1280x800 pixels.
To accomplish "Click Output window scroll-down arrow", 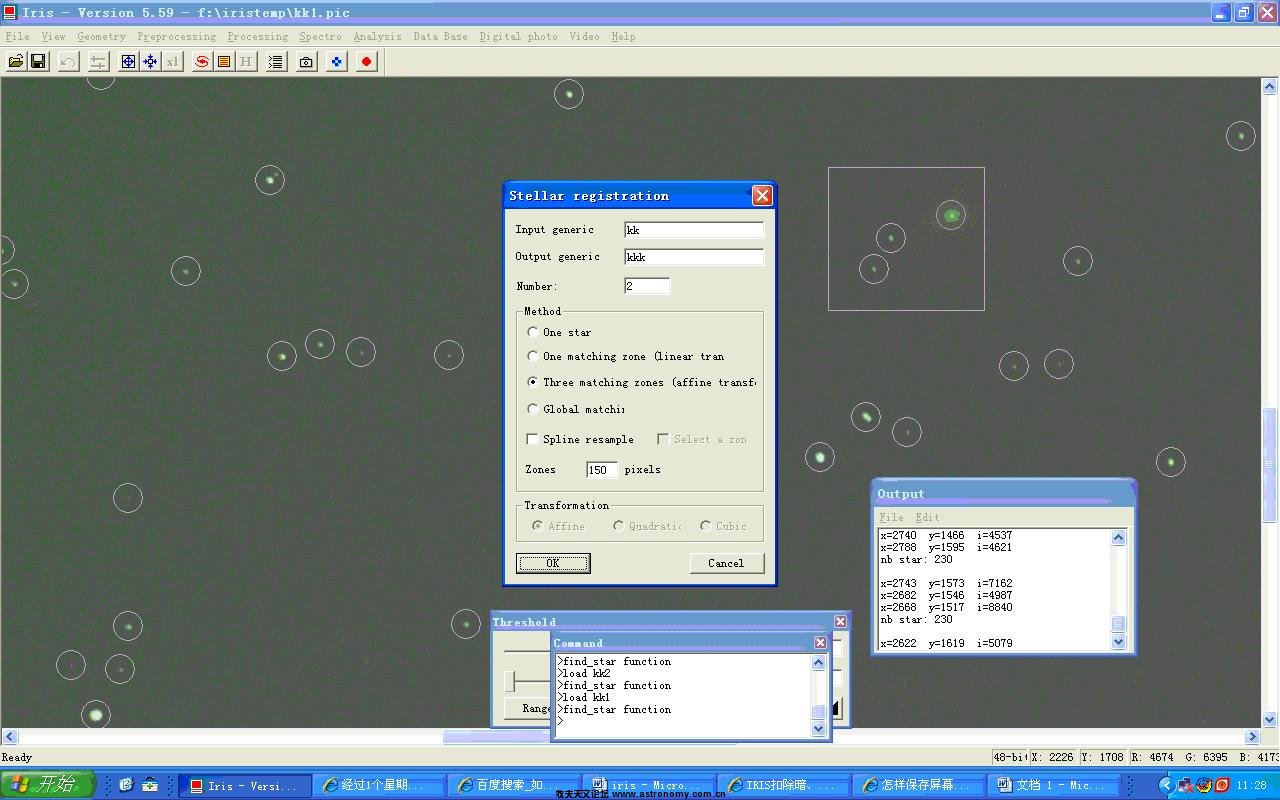I will (x=1118, y=642).
